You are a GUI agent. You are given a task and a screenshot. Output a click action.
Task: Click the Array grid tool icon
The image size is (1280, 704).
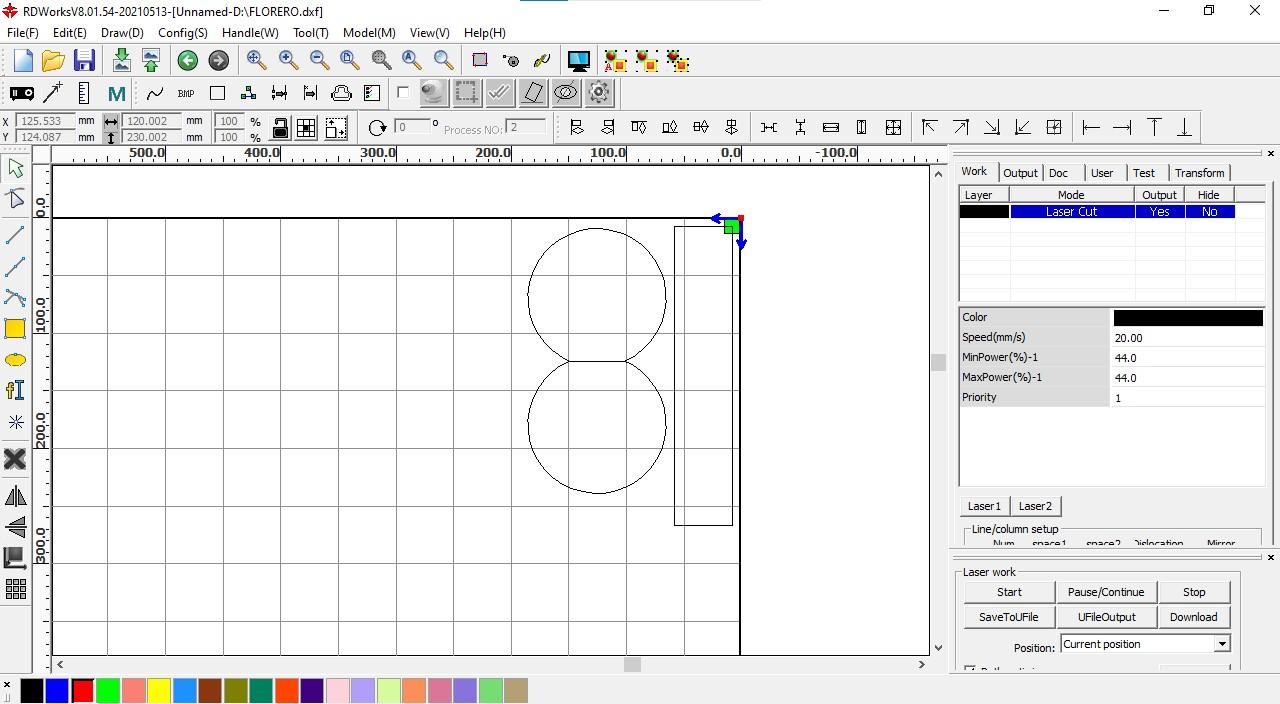[15, 589]
